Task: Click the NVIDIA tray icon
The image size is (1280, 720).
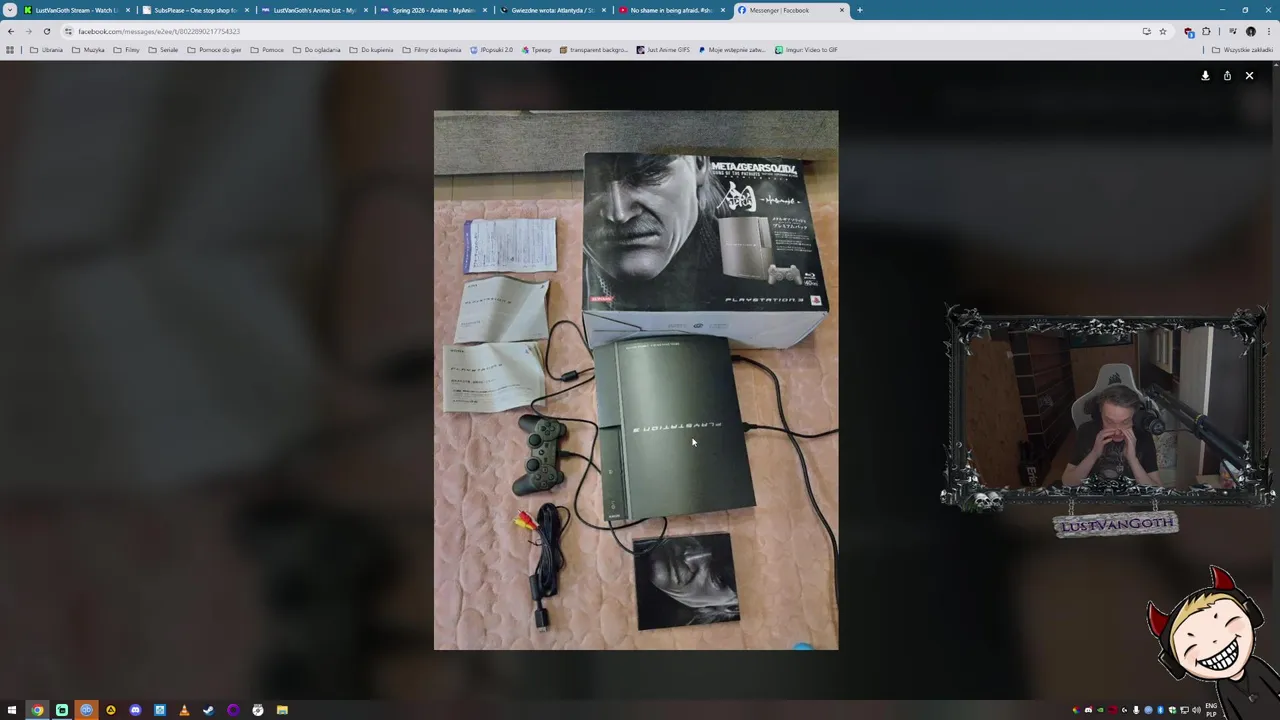Action: pos(1100,710)
